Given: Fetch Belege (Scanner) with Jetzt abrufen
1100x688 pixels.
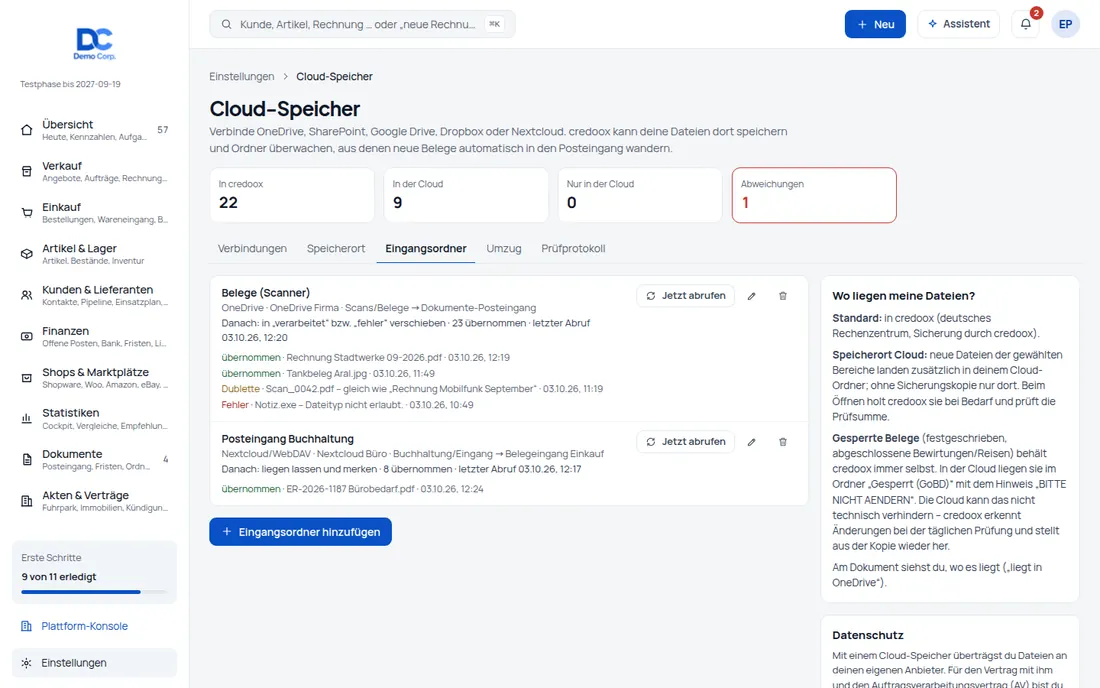Looking at the screenshot, I should [x=685, y=296].
